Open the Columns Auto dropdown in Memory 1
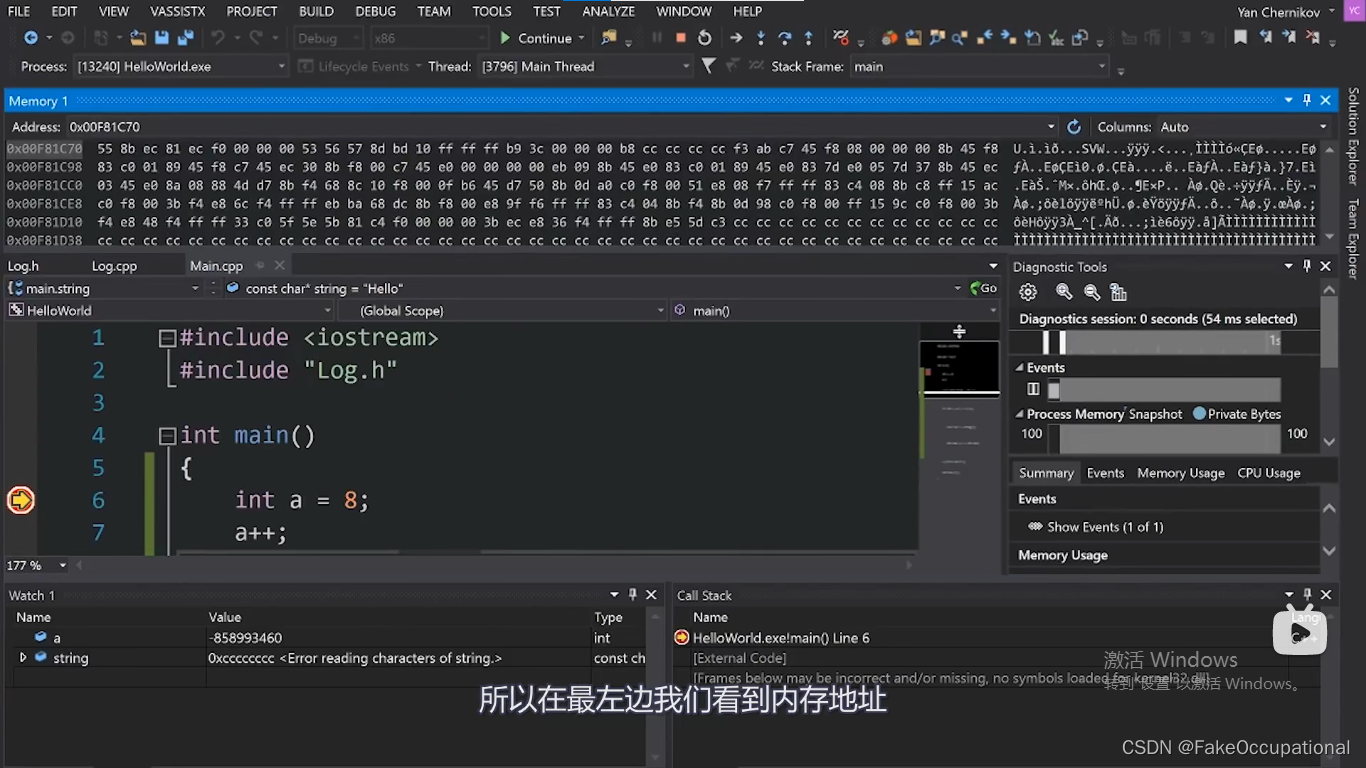 click(x=1323, y=126)
